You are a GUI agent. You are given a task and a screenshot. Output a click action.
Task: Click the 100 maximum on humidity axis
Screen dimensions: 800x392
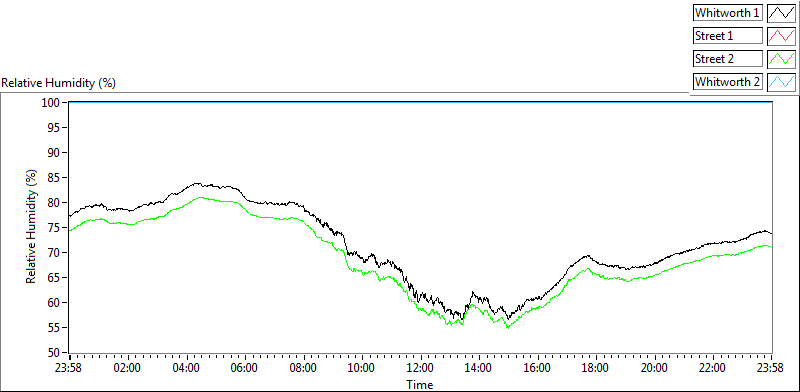tap(52, 103)
